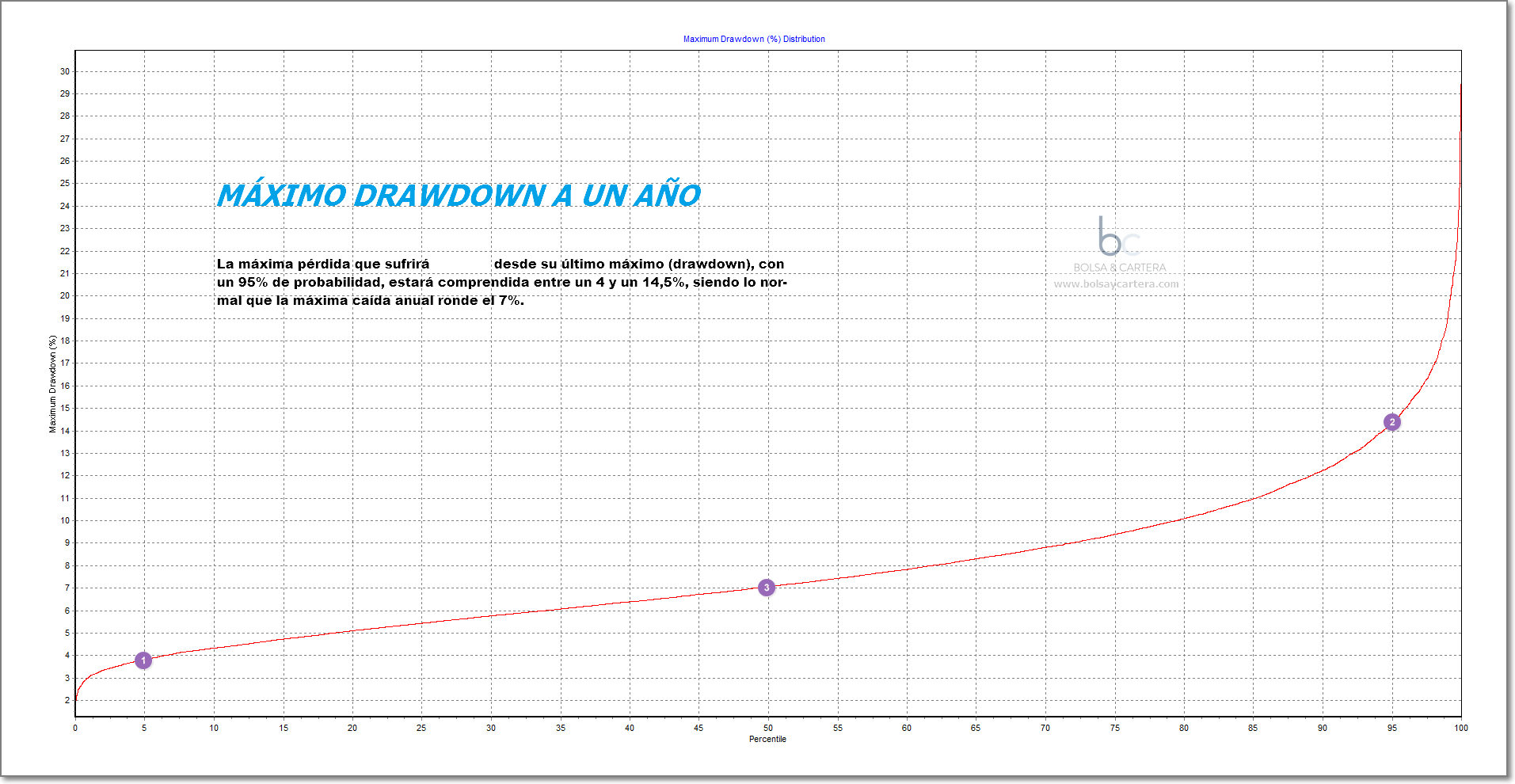
Task: Click the 'Maximum Drawdown (%) Distribution' chart title
Action: [x=754, y=39]
